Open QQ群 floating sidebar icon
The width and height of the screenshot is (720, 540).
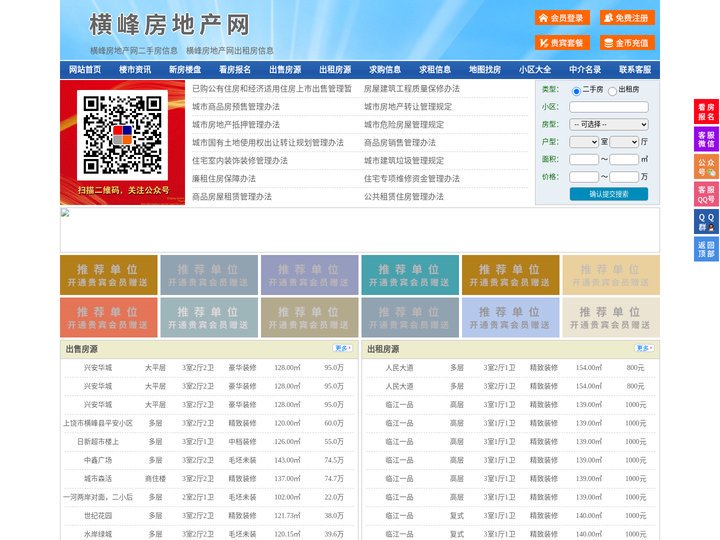pyautogui.click(x=706, y=222)
